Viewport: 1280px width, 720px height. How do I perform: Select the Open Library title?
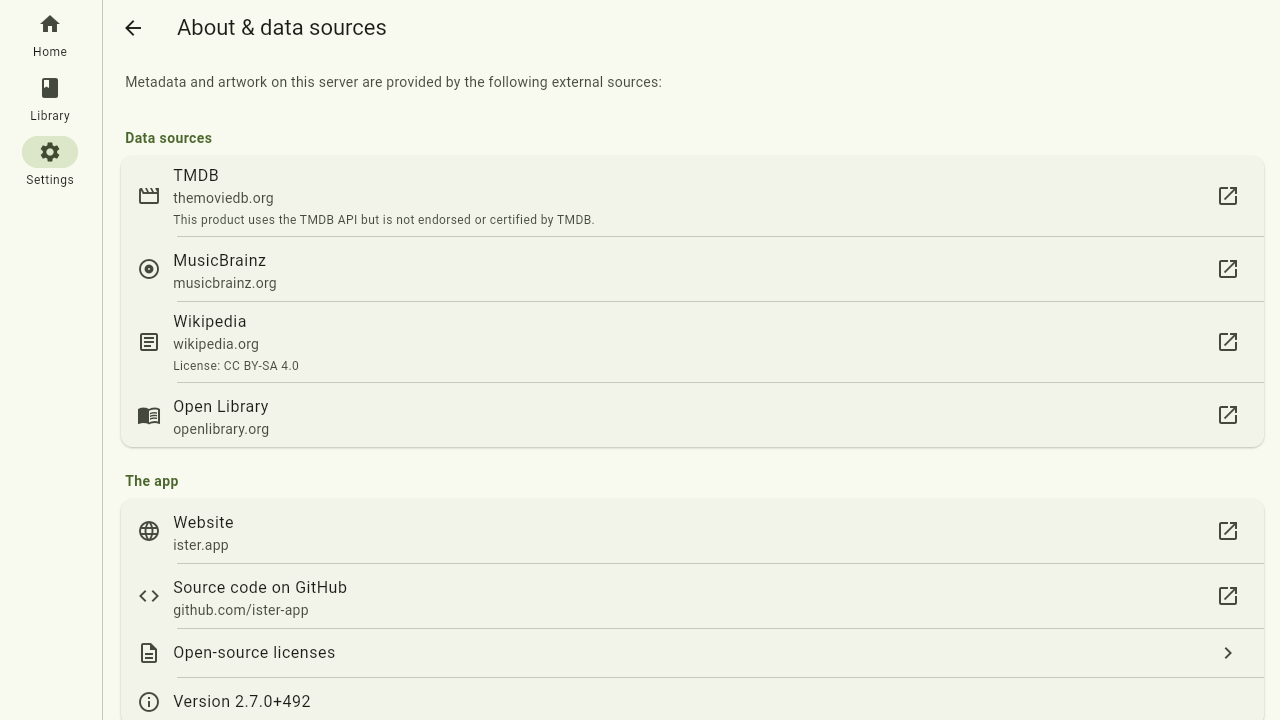(221, 407)
